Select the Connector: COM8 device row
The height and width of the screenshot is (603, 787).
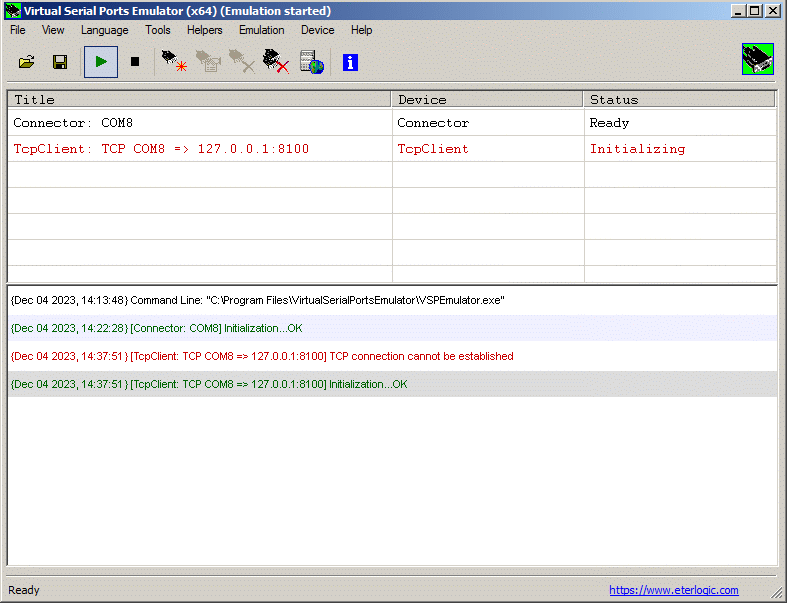point(200,123)
